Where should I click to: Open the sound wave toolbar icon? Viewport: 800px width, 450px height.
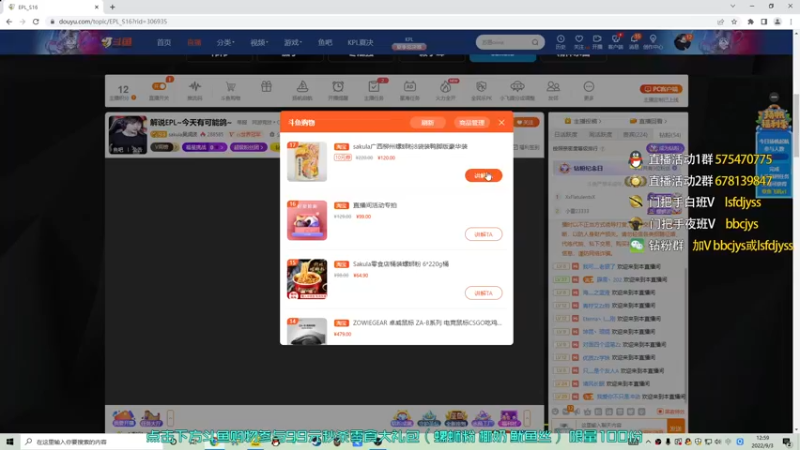(195, 90)
